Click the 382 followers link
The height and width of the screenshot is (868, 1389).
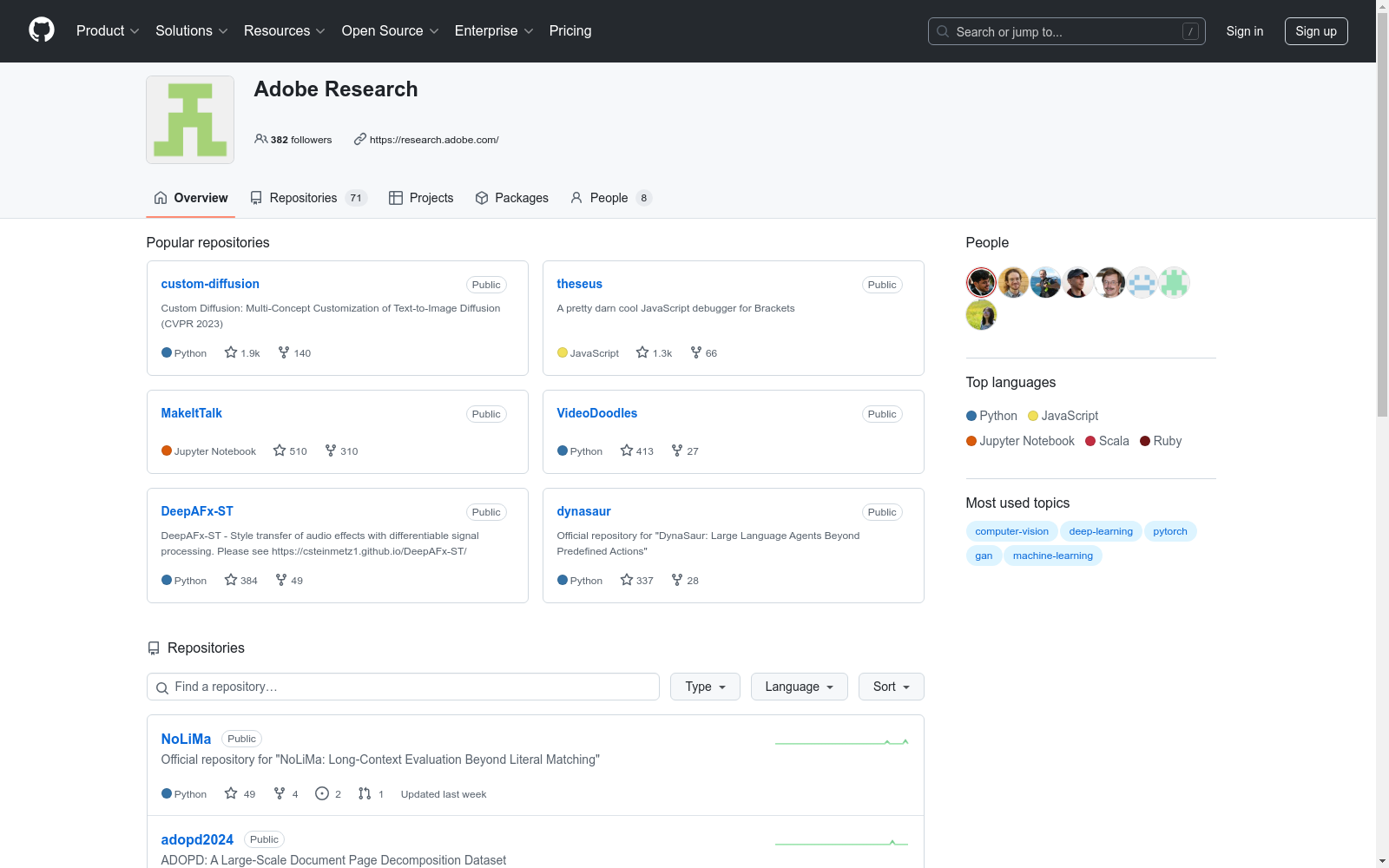click(x=293, y=140)
